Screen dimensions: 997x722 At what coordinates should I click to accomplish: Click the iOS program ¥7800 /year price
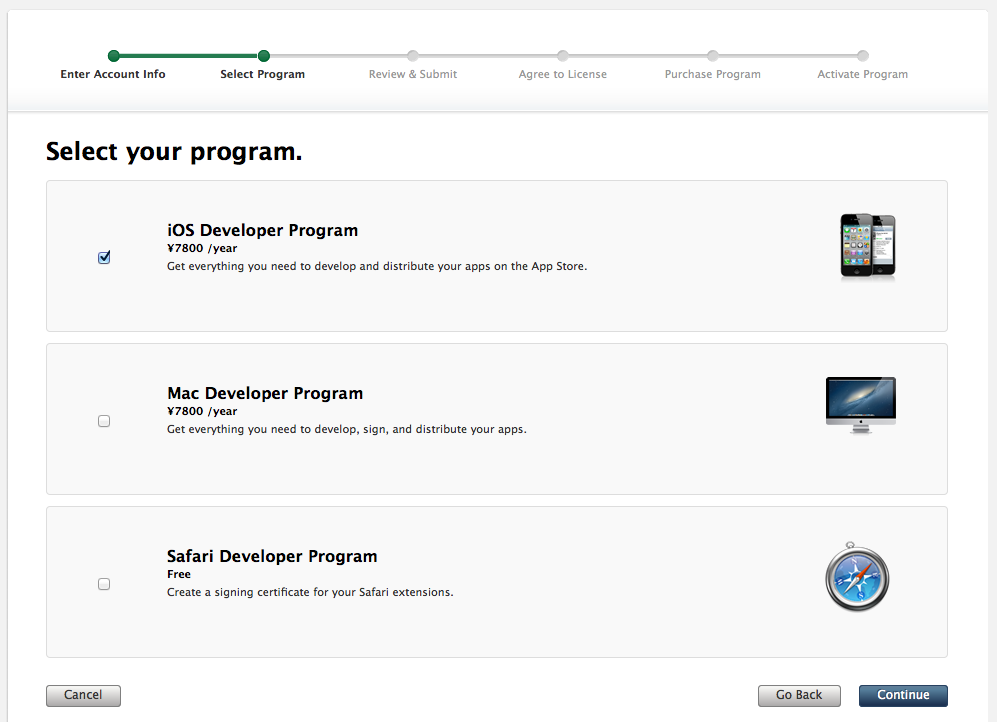click(202, 249)
